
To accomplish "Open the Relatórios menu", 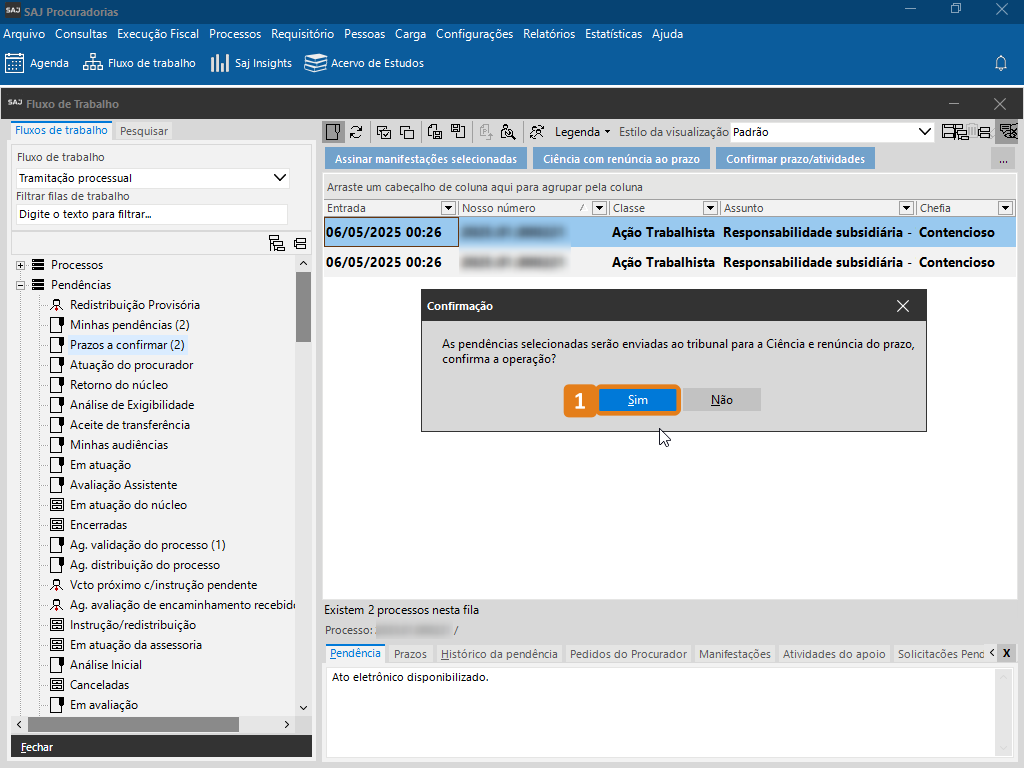I will (x=549, y=34).
